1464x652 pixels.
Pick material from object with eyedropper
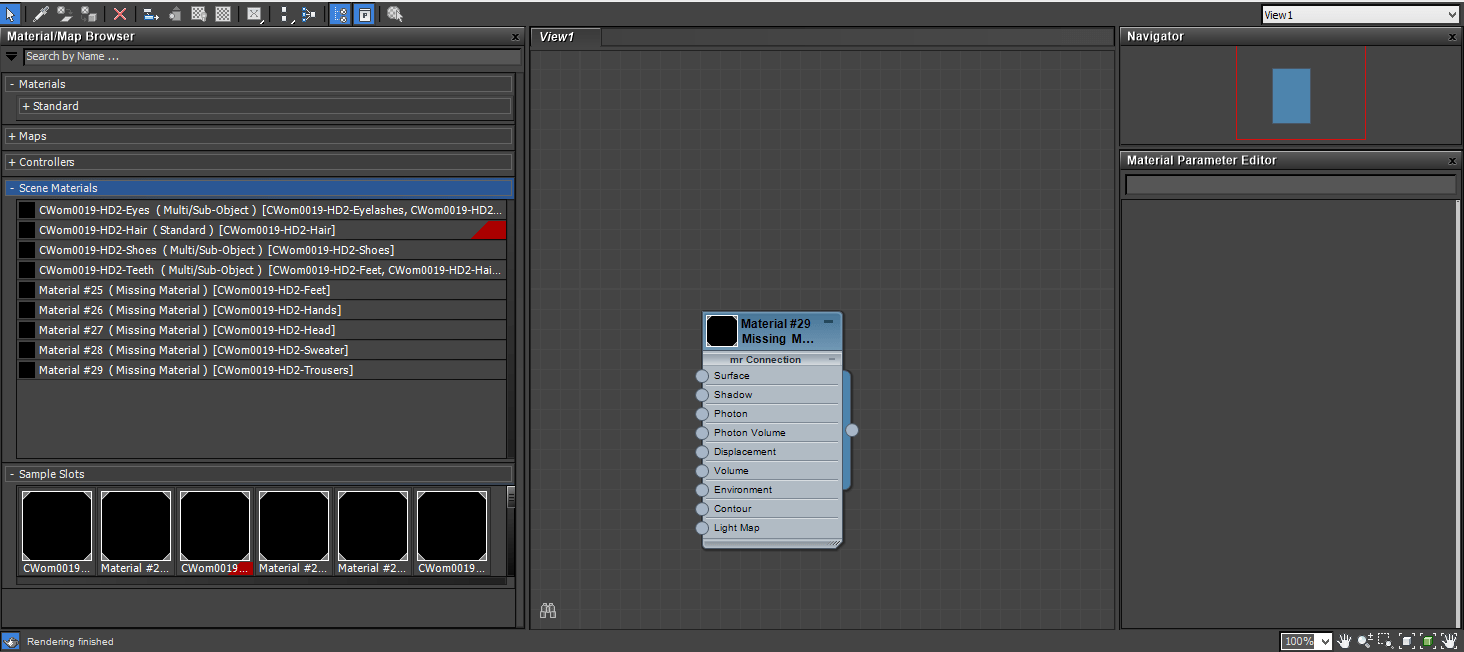[x=39, y=14]
